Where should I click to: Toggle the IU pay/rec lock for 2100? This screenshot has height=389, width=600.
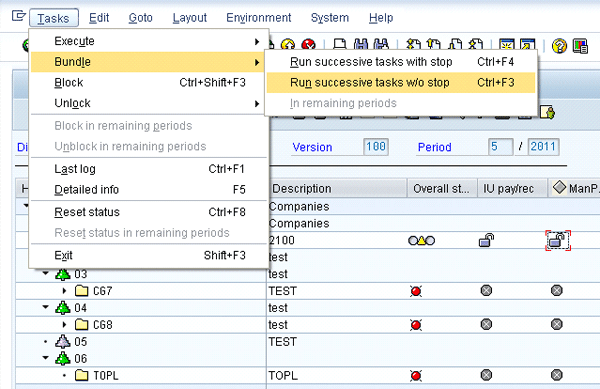coord(486,241)
